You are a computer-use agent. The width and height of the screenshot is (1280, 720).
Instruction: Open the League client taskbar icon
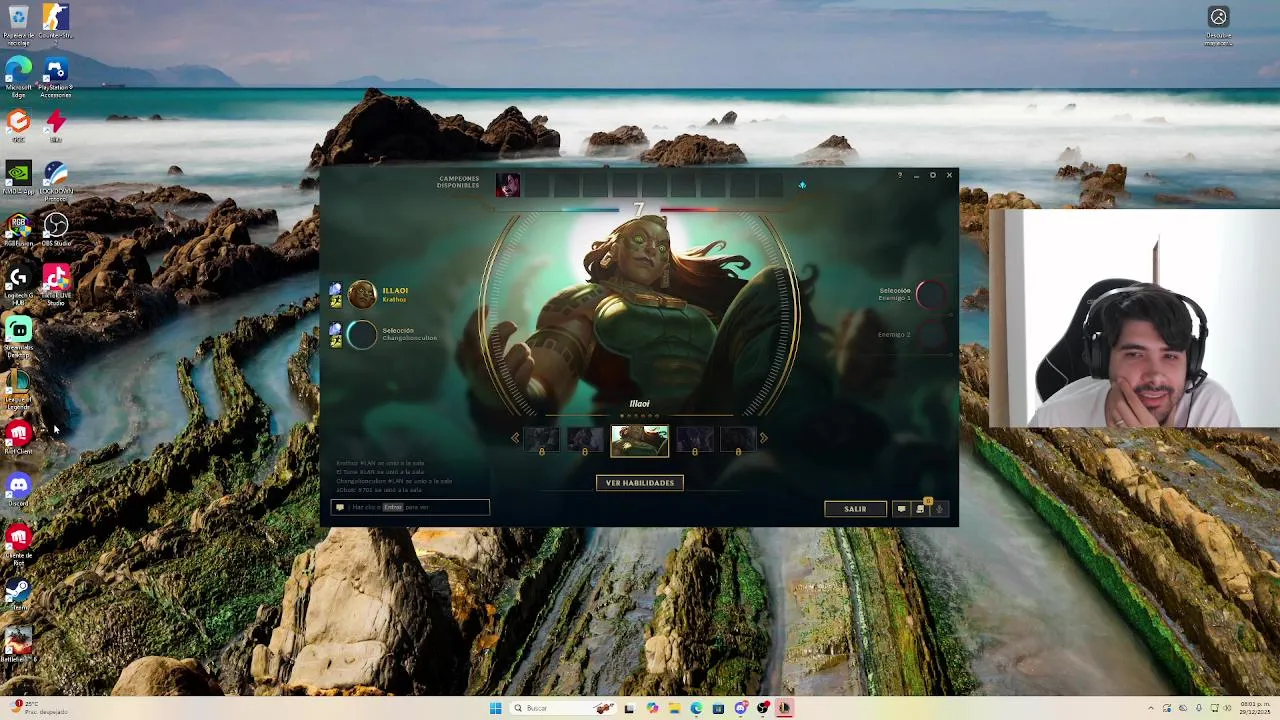pyautogui.click(x=785, y=708)
